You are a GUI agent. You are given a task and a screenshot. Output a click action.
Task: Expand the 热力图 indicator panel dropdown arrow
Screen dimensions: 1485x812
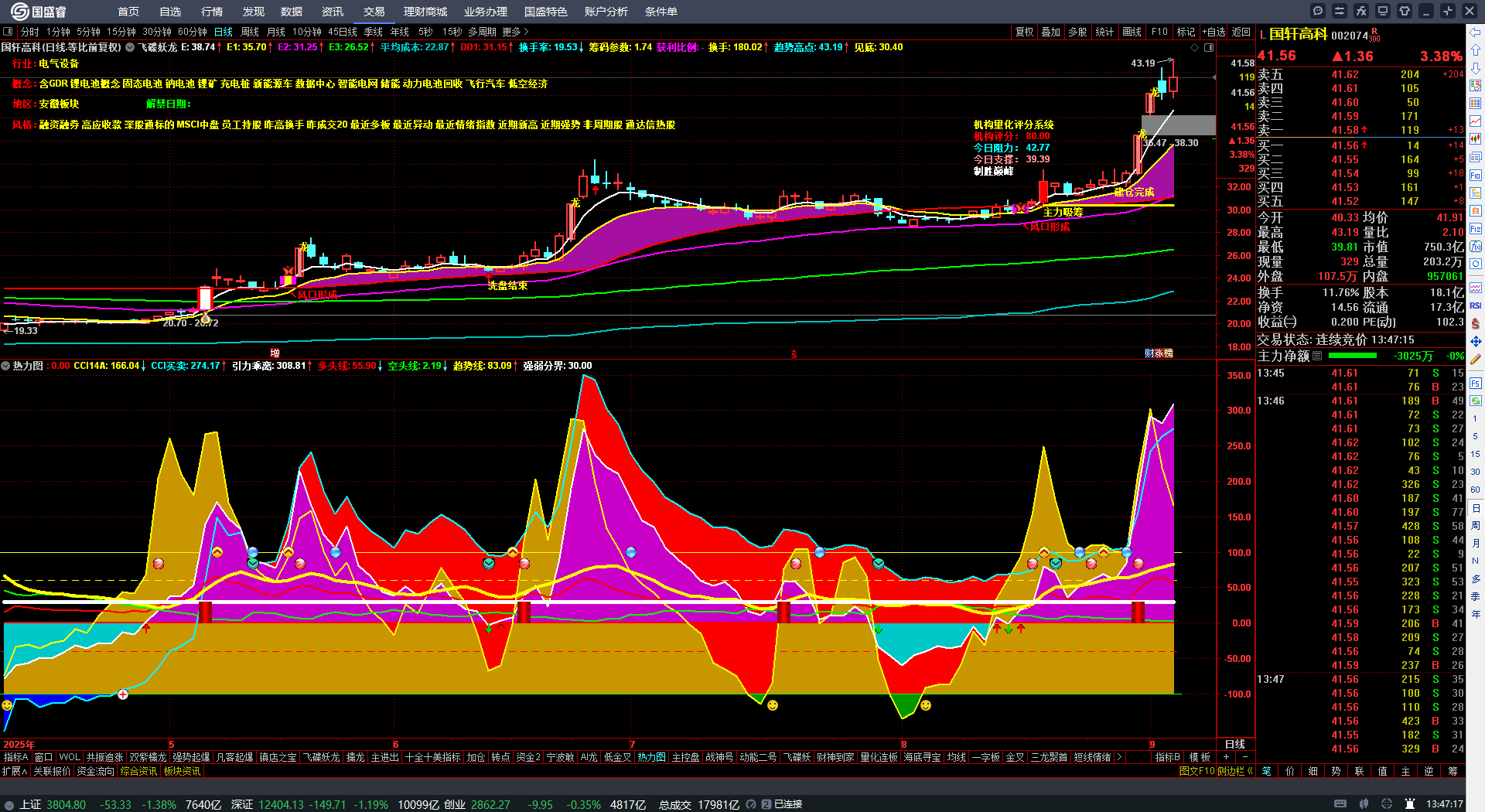pyautogui.click(x=5, y=366)
